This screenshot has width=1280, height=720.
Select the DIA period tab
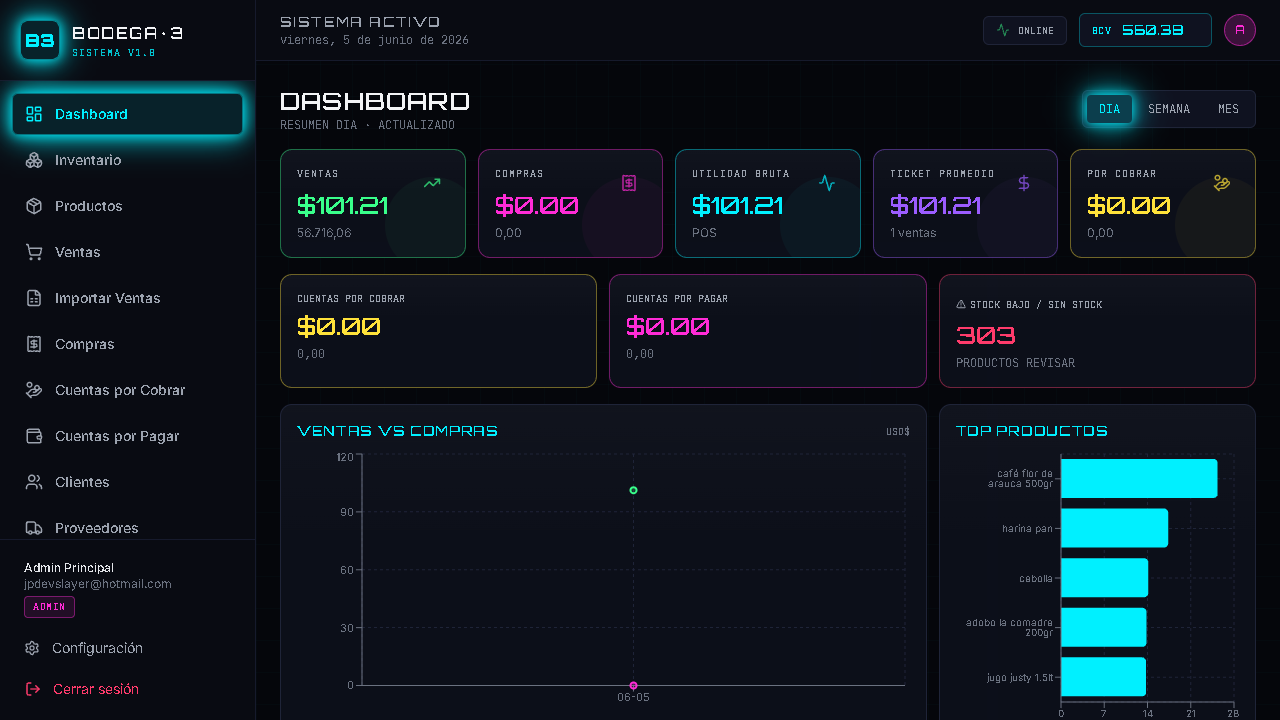click(1109, 109)
